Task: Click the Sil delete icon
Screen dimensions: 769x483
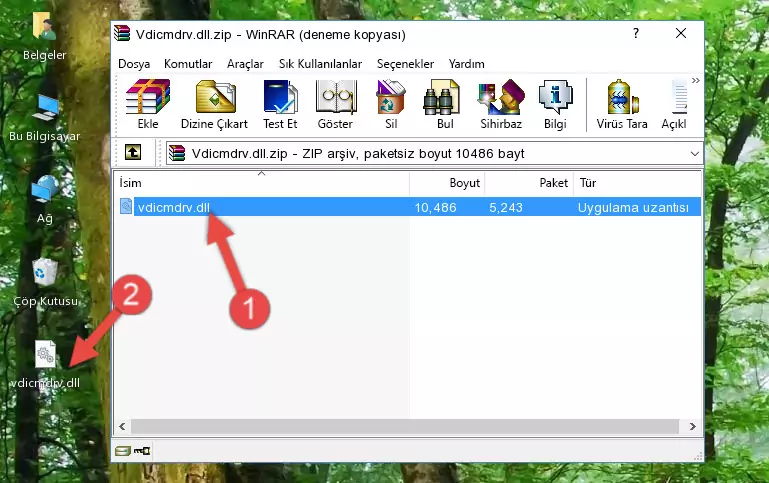Action: pyautogui.click(x=391, y=104)
